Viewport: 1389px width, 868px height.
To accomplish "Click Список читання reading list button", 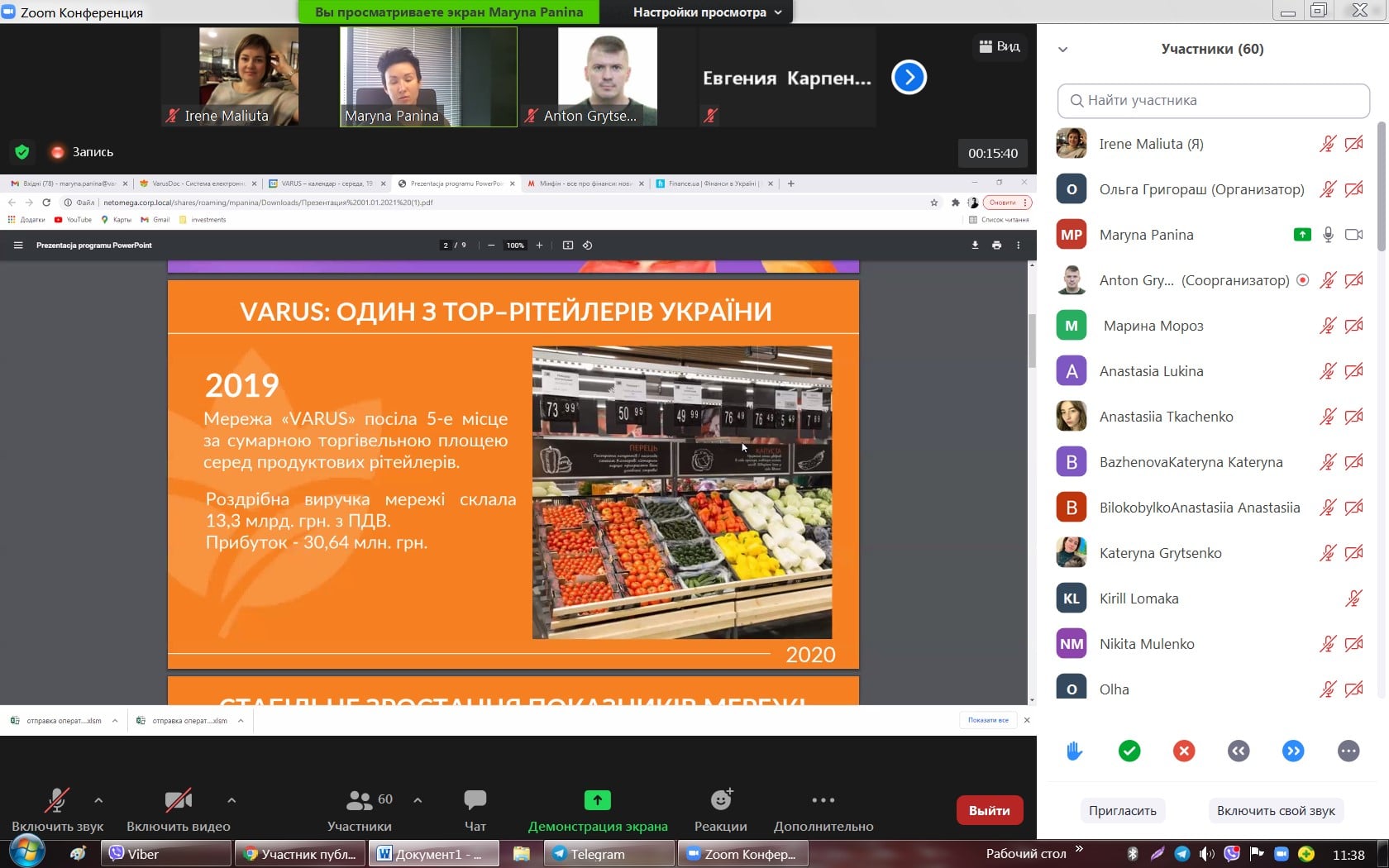I will (x=999, y=220).
